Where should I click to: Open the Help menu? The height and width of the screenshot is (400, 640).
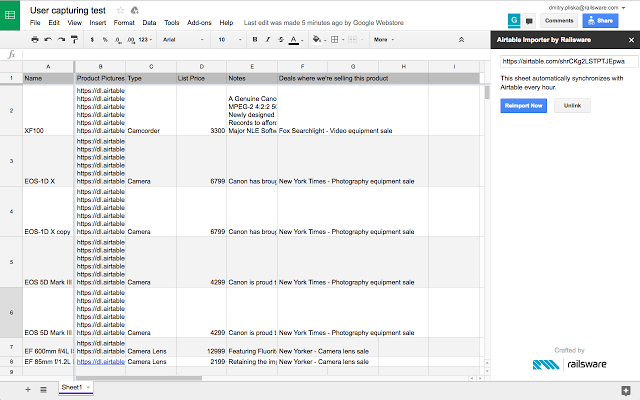(226, 23)
